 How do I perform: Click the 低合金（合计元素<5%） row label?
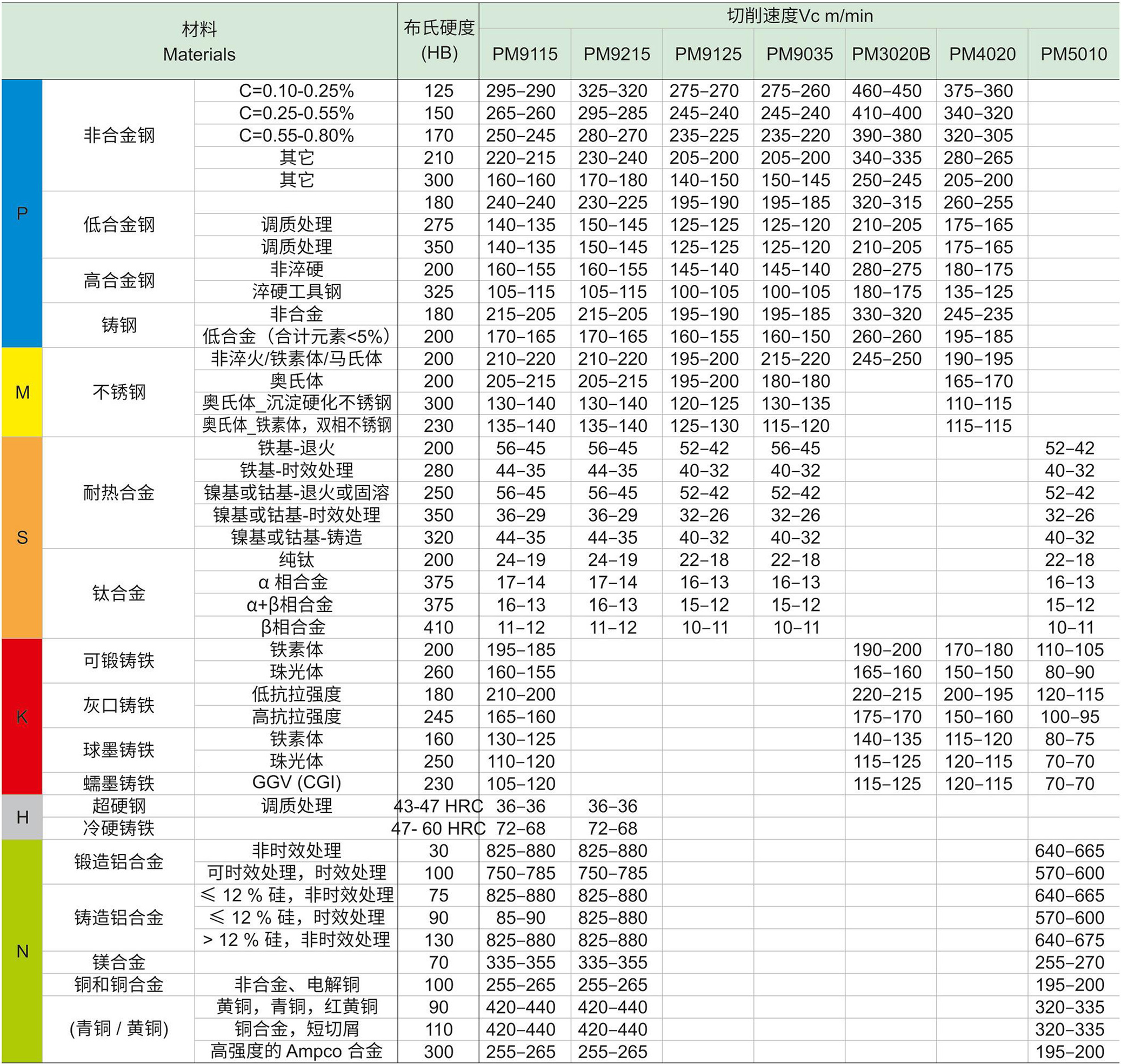point(296,336)
